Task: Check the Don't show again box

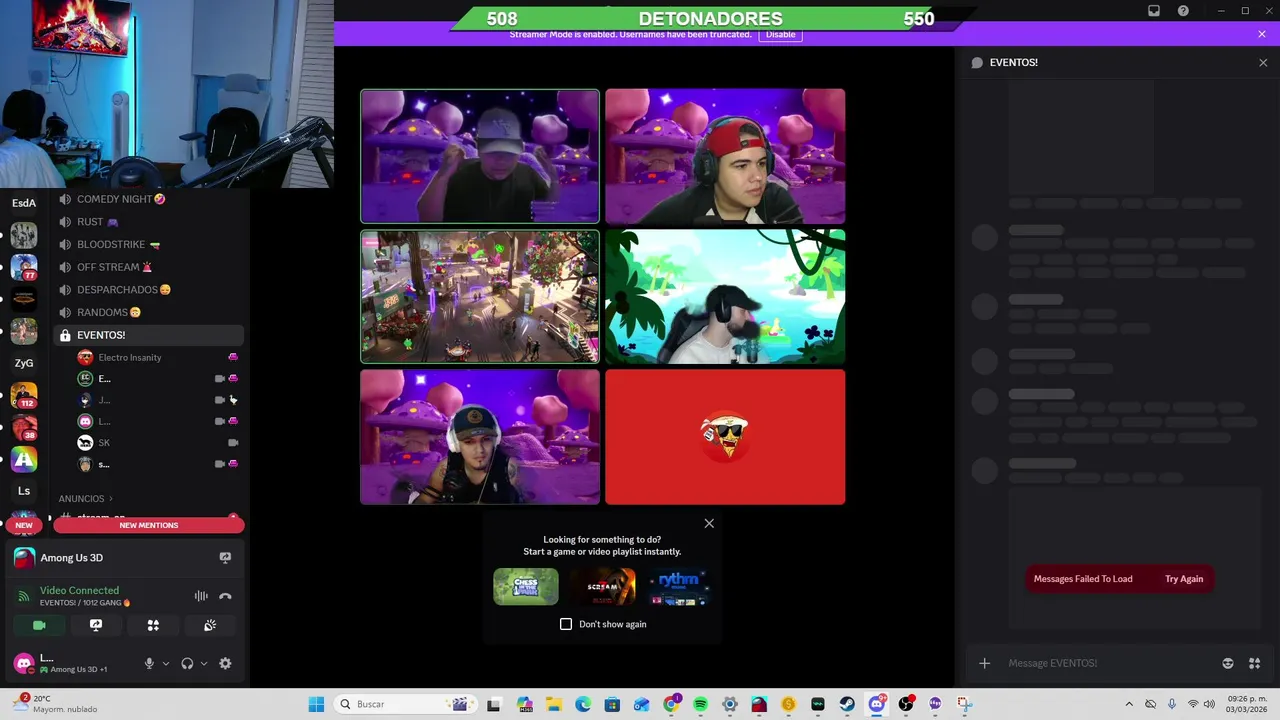Action: [x=566, y=624]
